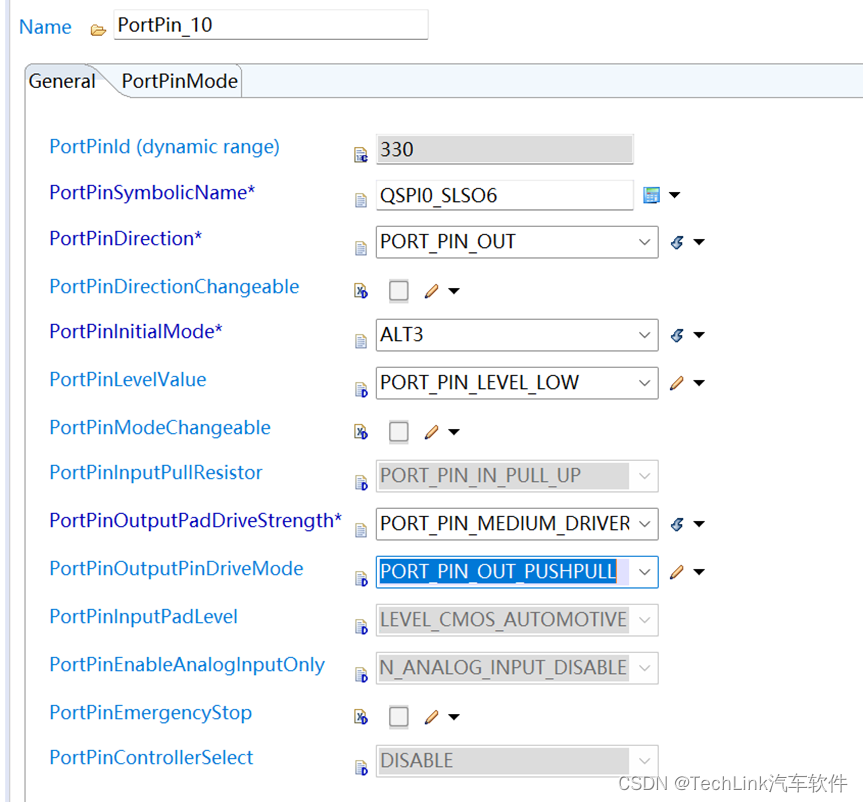Toggle the PortPinModeChangeable checkbox
The image size is (863, 802).
(398, 432)
